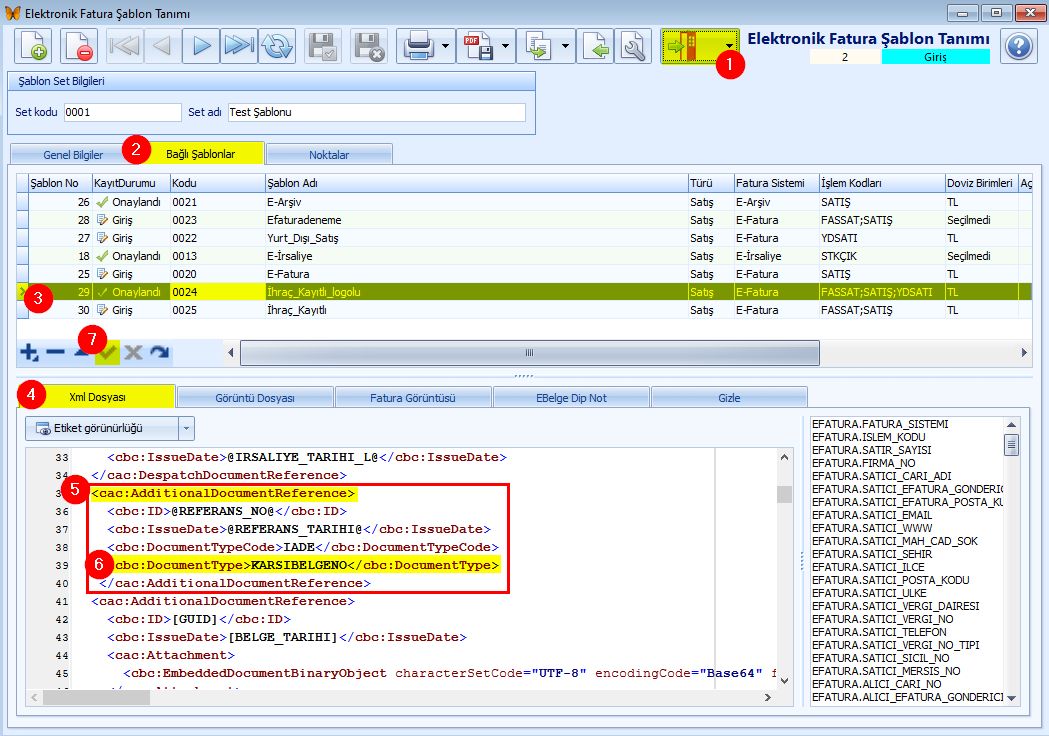Open the PDF save dropdown arrow

point(506,46)
